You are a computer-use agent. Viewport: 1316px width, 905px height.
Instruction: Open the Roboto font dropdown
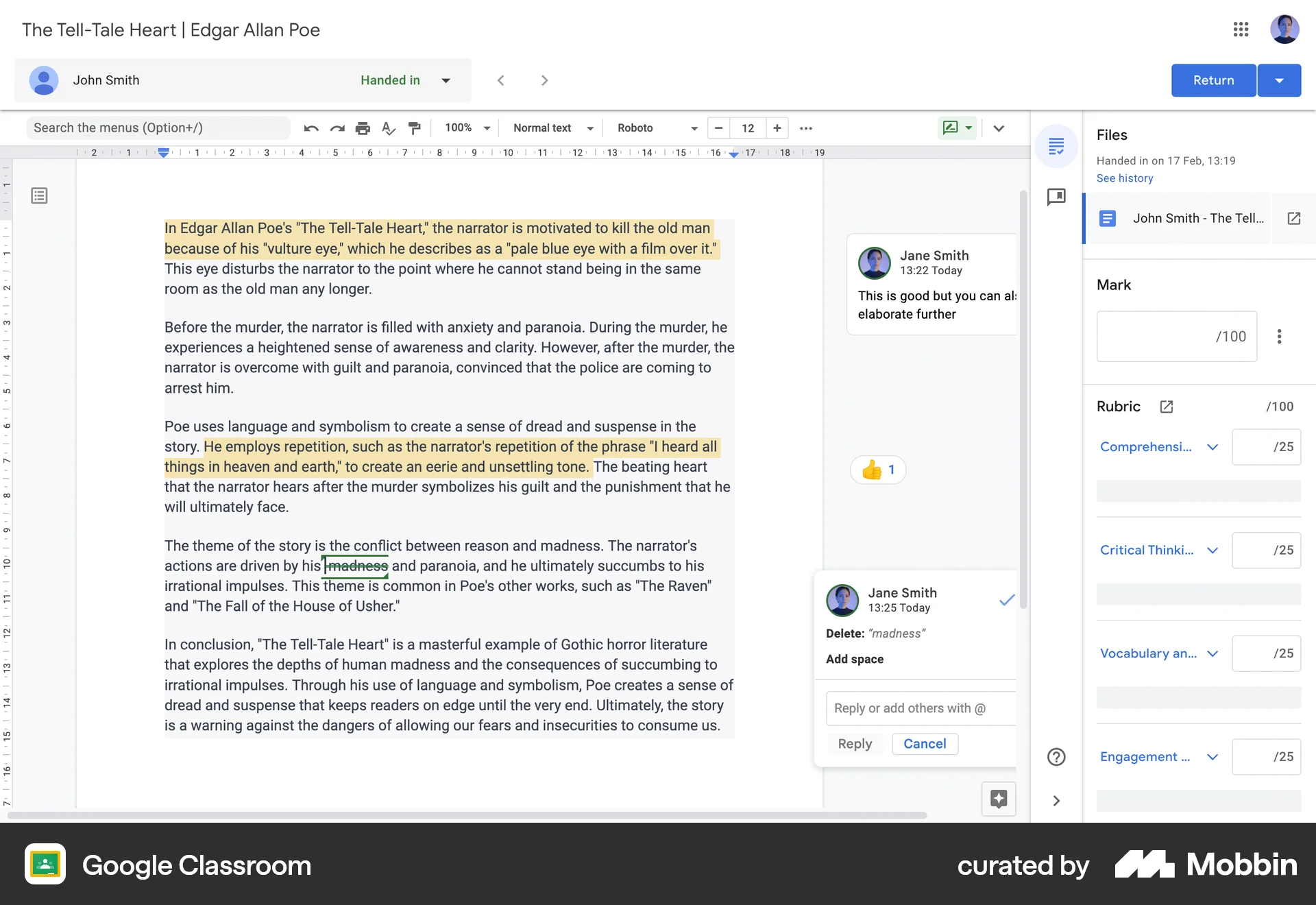(x=655, y=128)
